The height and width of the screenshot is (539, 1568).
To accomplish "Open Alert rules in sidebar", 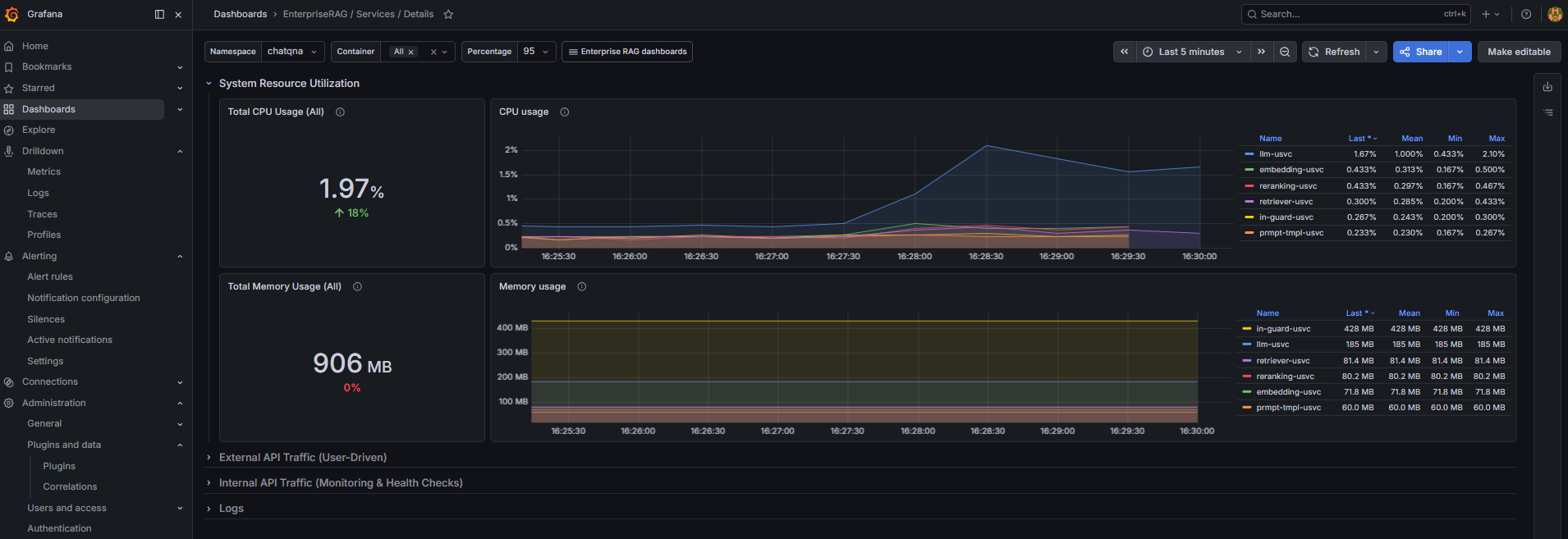I will pos(50,276).
